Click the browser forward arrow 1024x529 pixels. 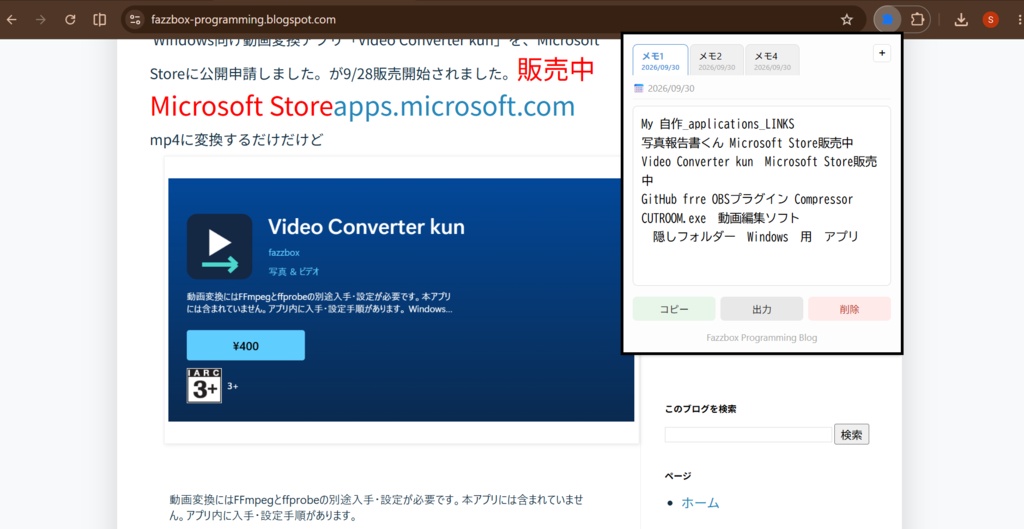41,20
